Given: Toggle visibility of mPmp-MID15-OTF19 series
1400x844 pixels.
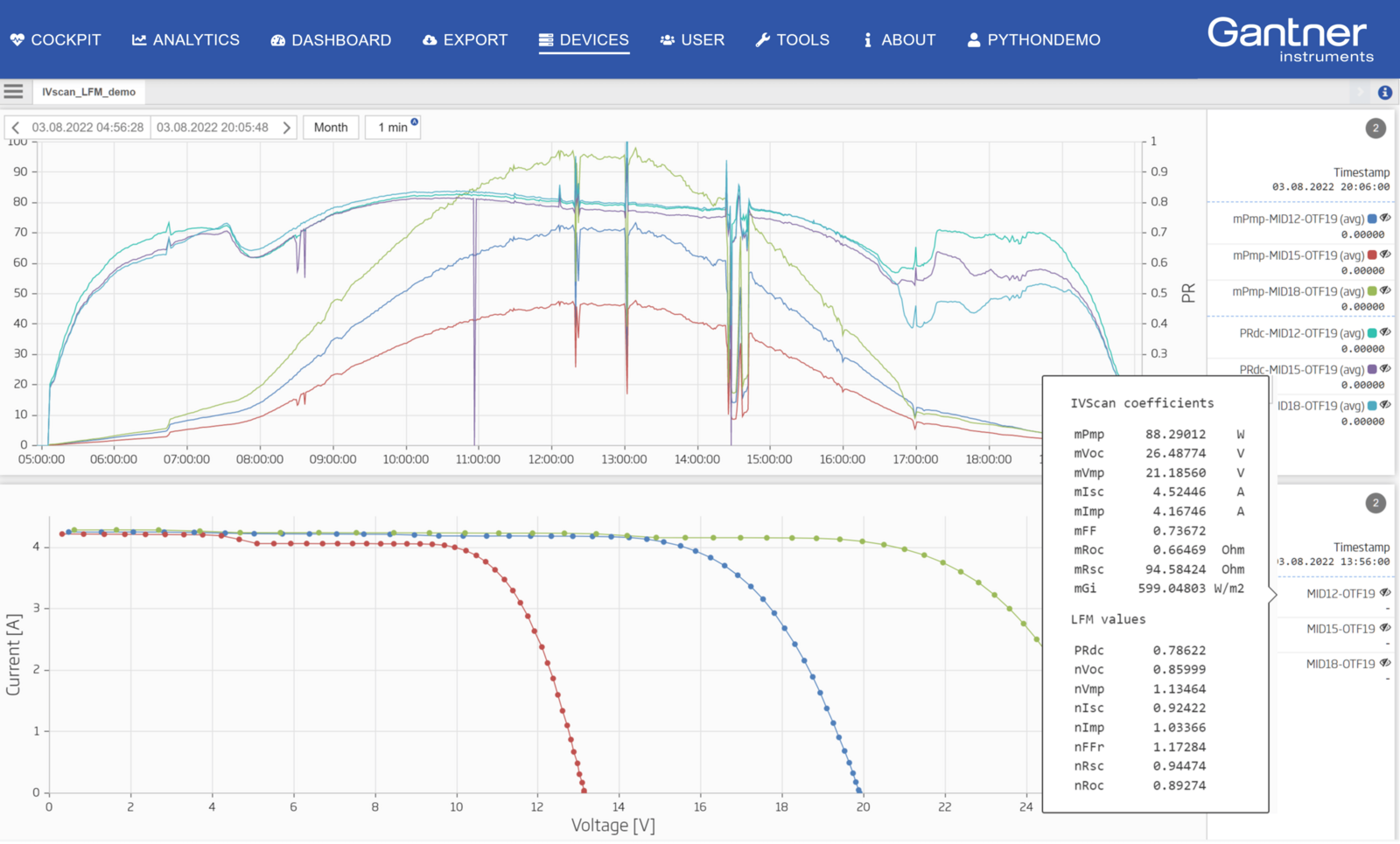Looking at the screenshot, I should click(x=1385, y=255).
